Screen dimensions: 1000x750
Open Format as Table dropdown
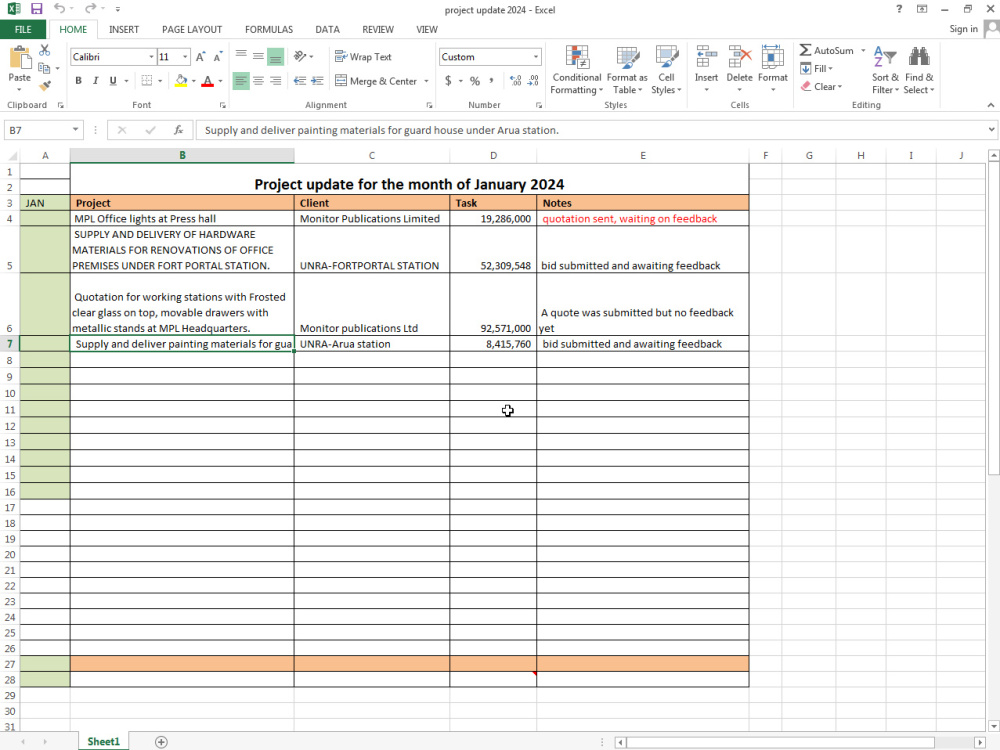(x=628, y=70)
